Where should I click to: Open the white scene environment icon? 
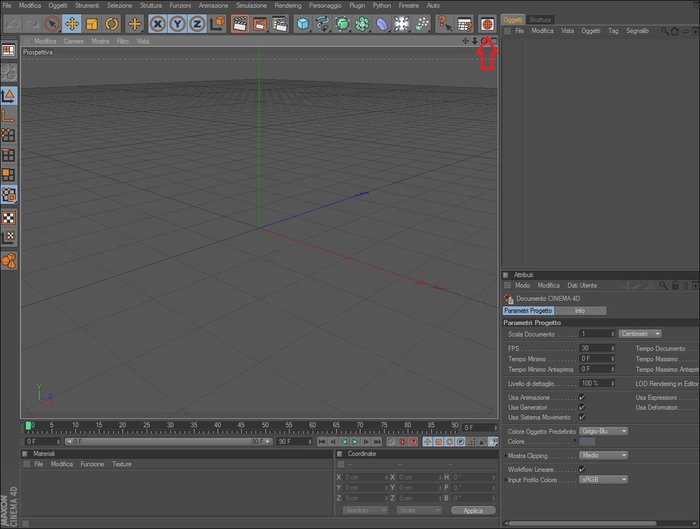tap(401, 24)
